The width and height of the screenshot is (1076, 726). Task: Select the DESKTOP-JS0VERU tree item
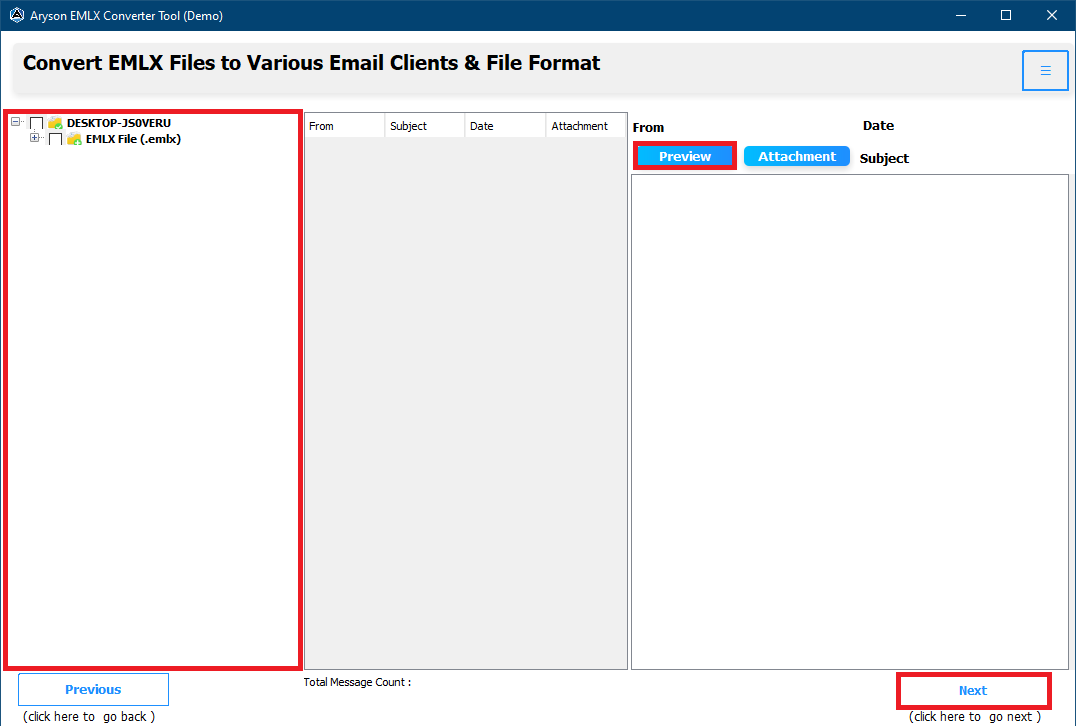tap(119, 123)
